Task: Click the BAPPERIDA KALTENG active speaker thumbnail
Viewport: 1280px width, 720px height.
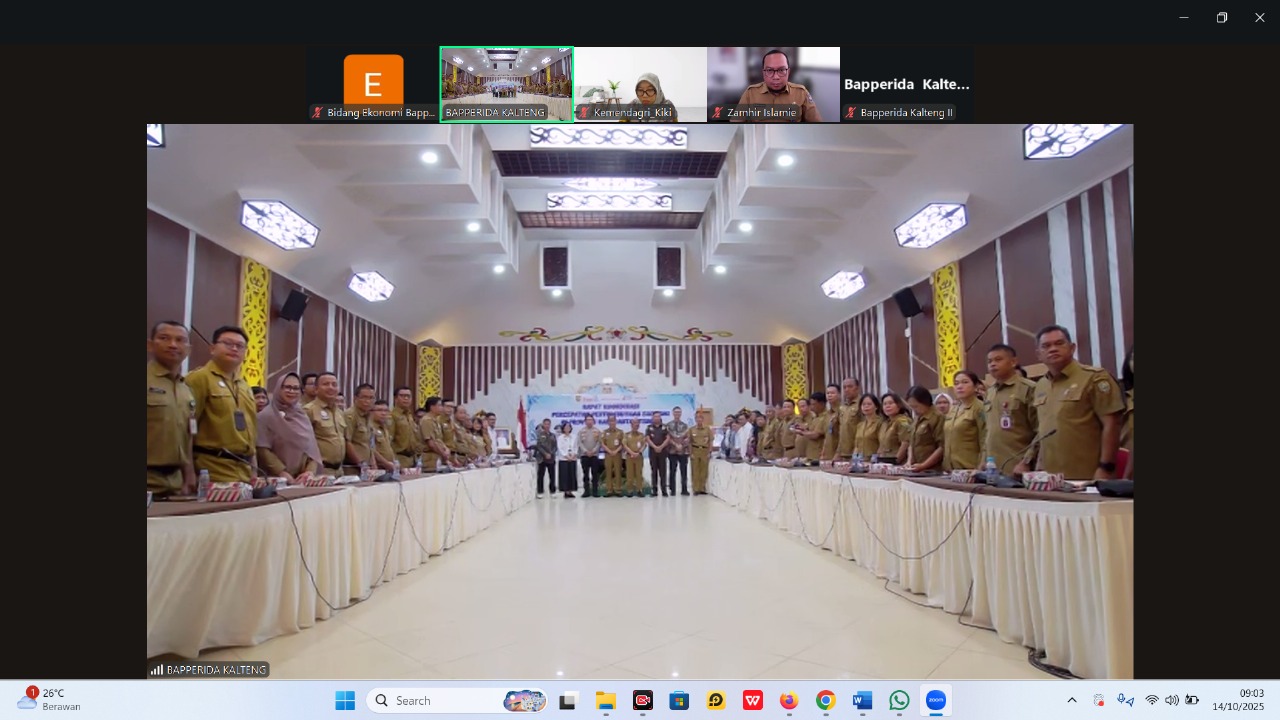Action: pyautogui.click(x=506, y=84)
